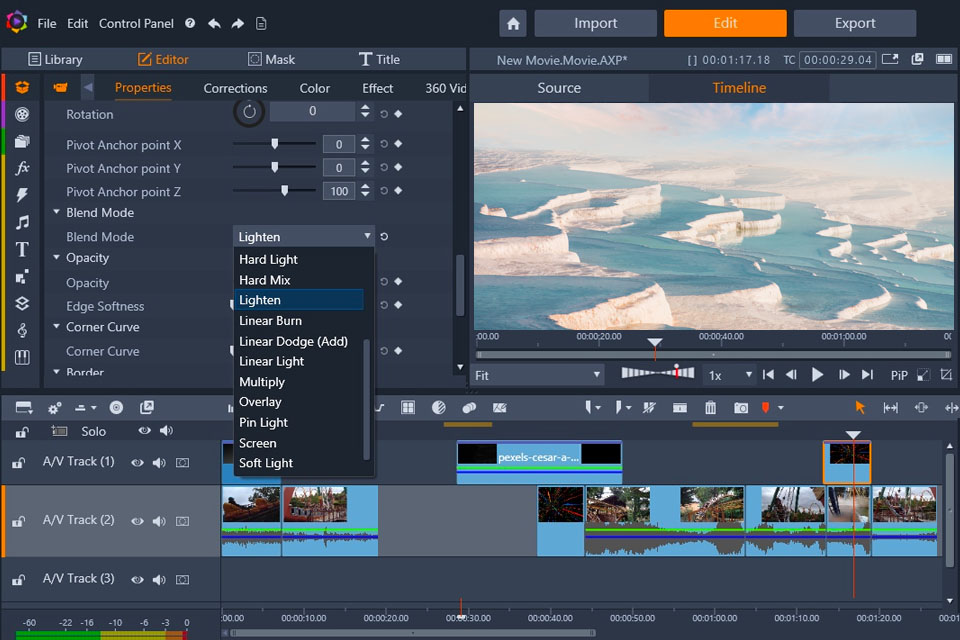Open the Title panel
Image resolution: width=960 pixels, height=640 pixels.
click(x=379, y=59)
